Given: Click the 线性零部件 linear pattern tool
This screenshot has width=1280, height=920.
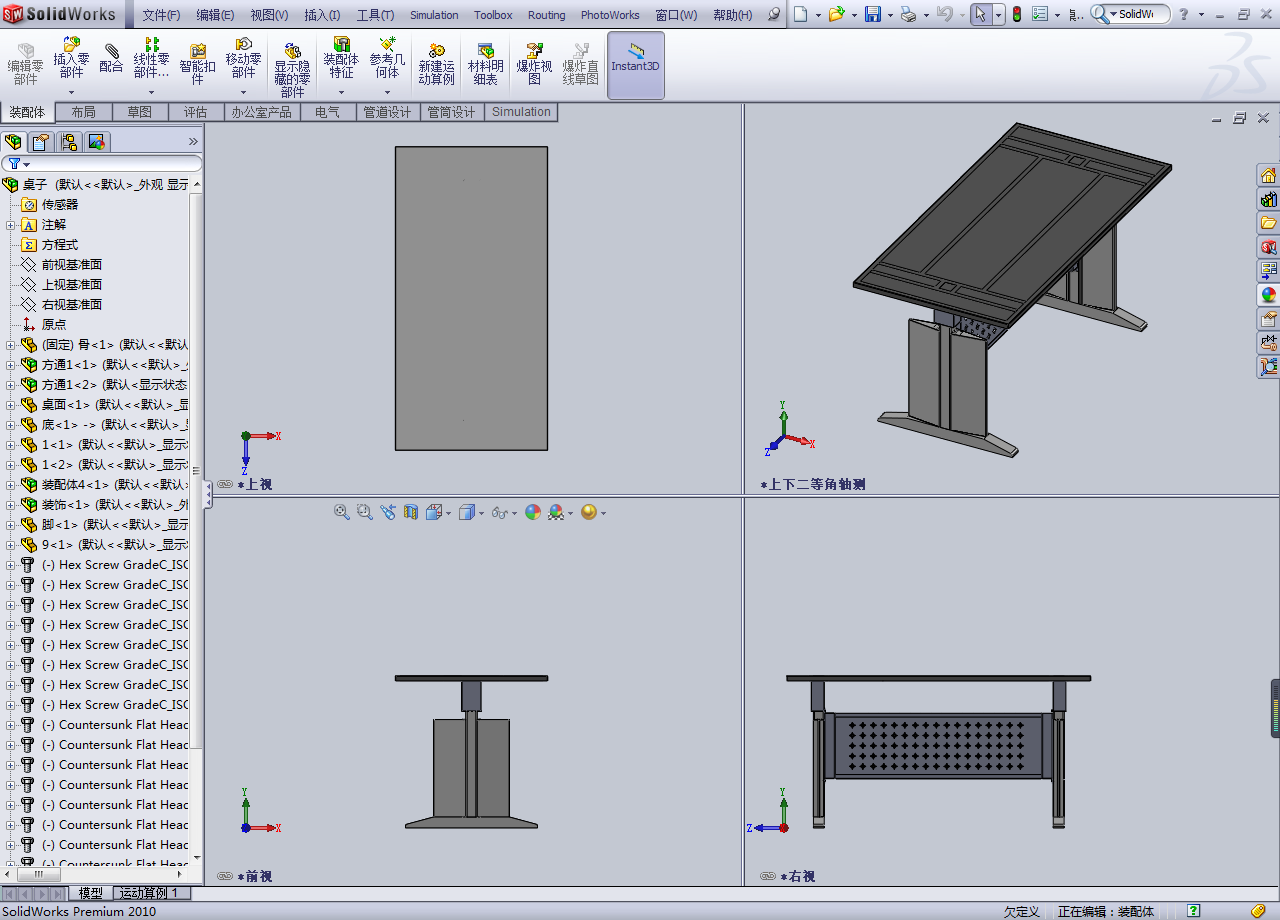Looking at the screenshot, I should (152, 58).
